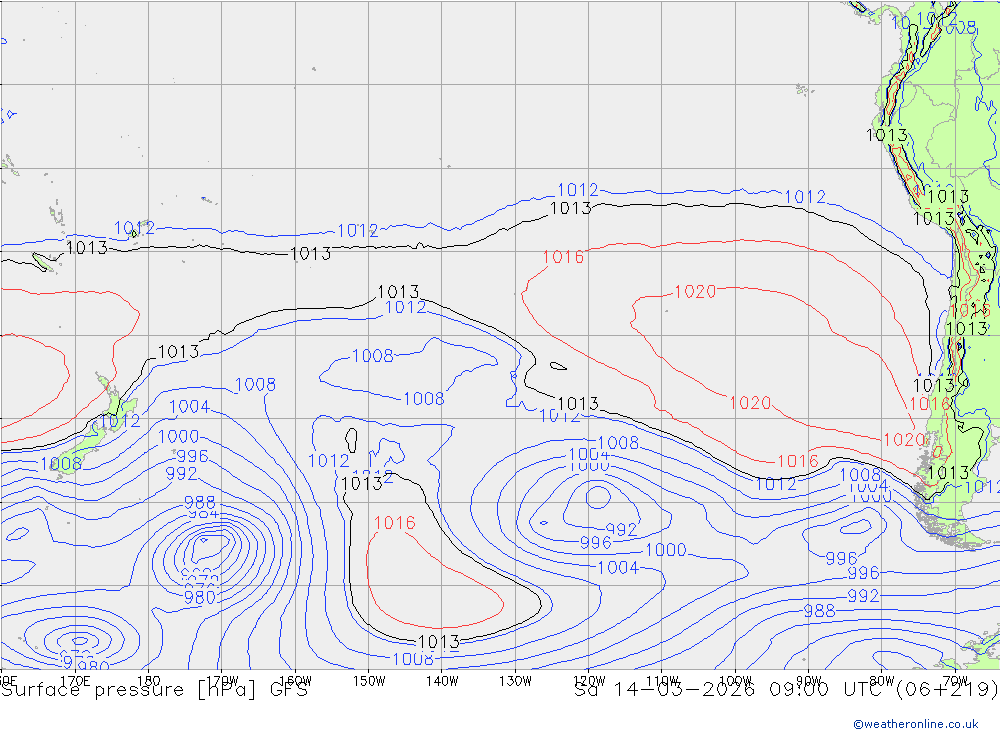Select the 'Surface pressure [hPa] GFS' title text

pos(154,690)
